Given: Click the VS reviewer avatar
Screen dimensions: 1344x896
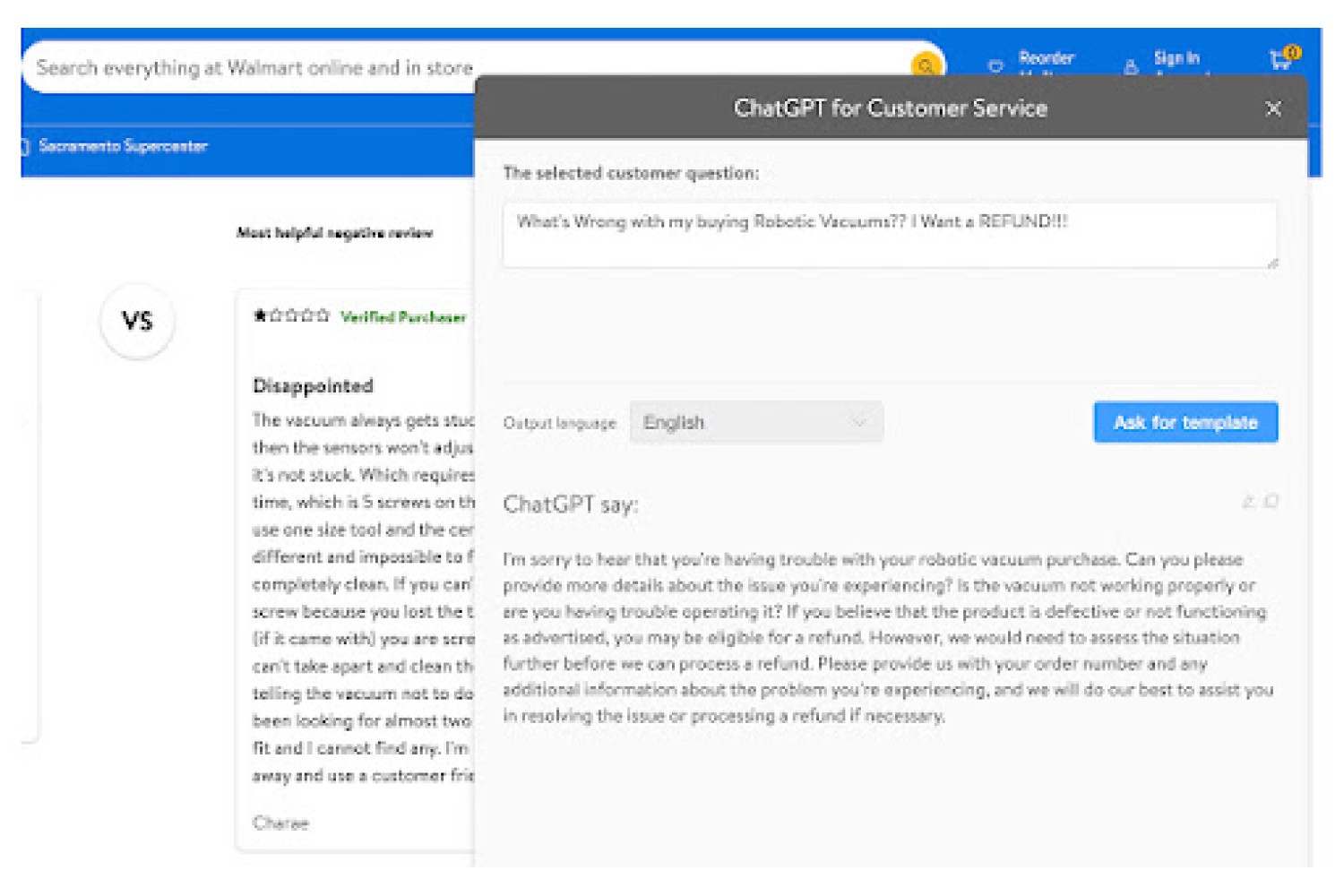Looking at the screenshot, I should (137, 321).
